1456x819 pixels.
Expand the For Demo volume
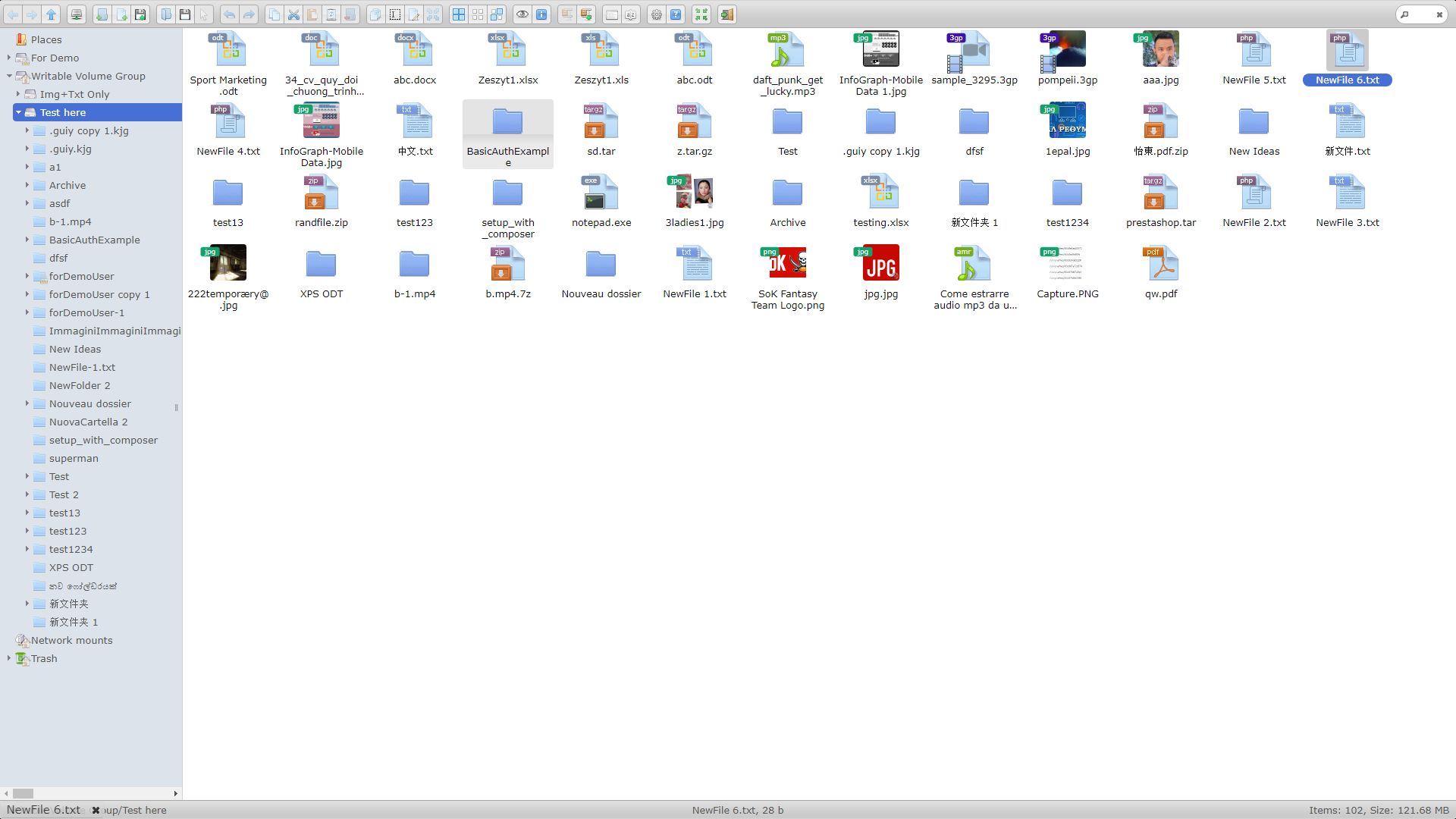[9, 58]
